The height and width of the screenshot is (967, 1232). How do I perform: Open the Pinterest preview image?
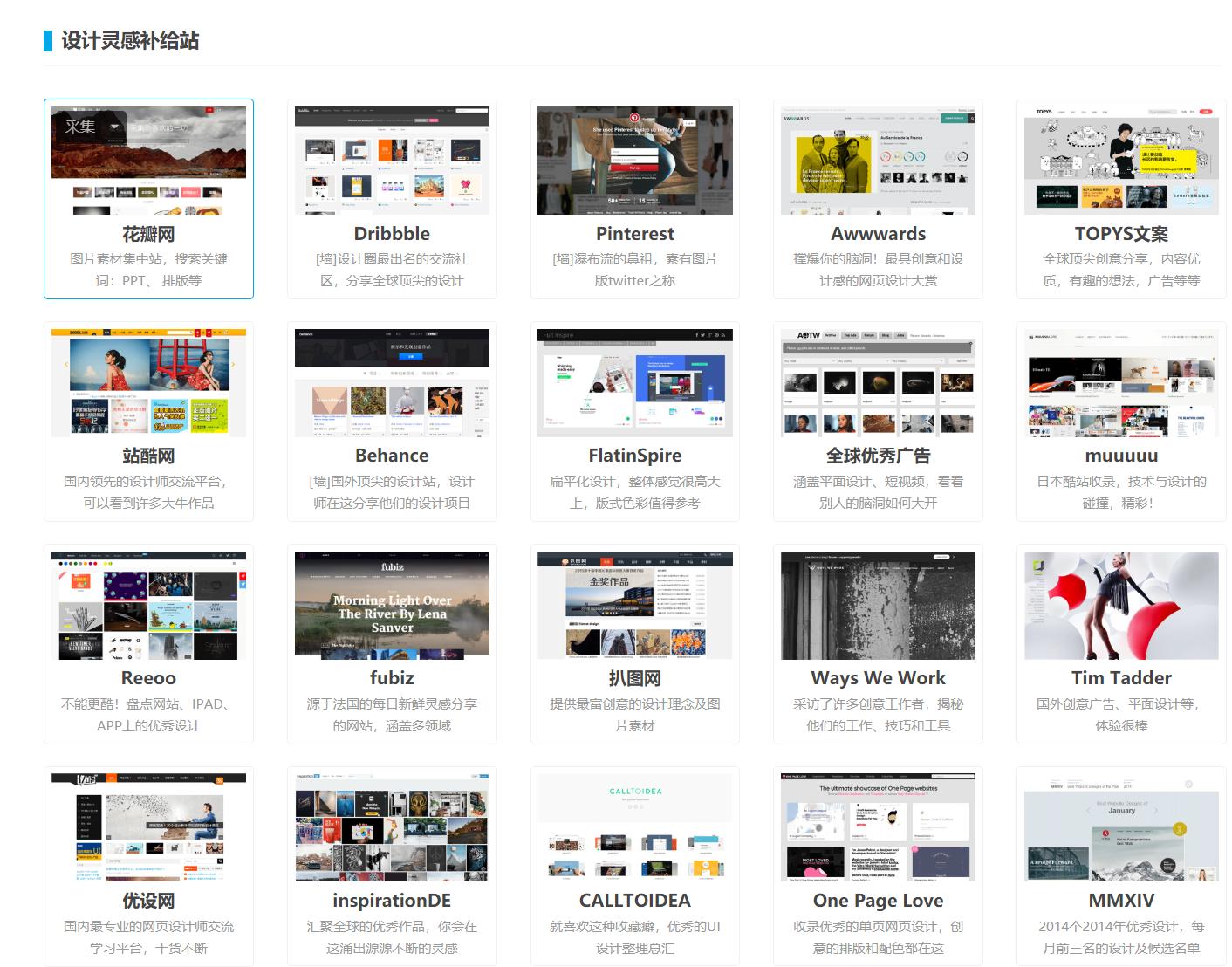pyautogui.click(x=635, y=161)
